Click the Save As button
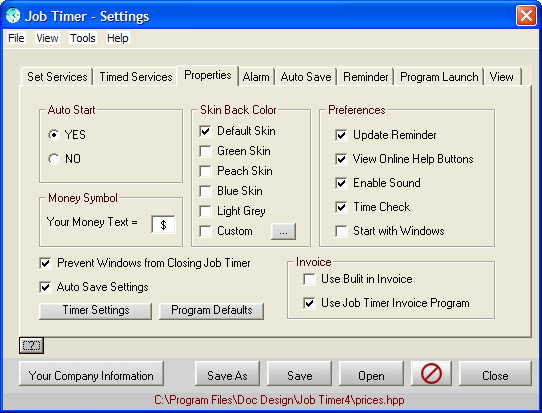Image resolution: width=542 pixels, height=413 pixels. [227, 374]
